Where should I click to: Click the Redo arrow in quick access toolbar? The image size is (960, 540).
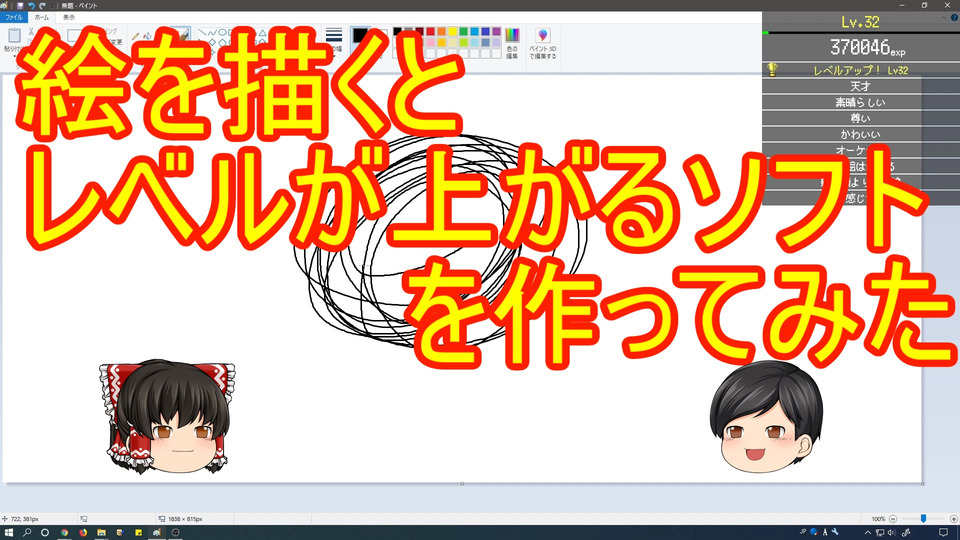coord(42,6)
